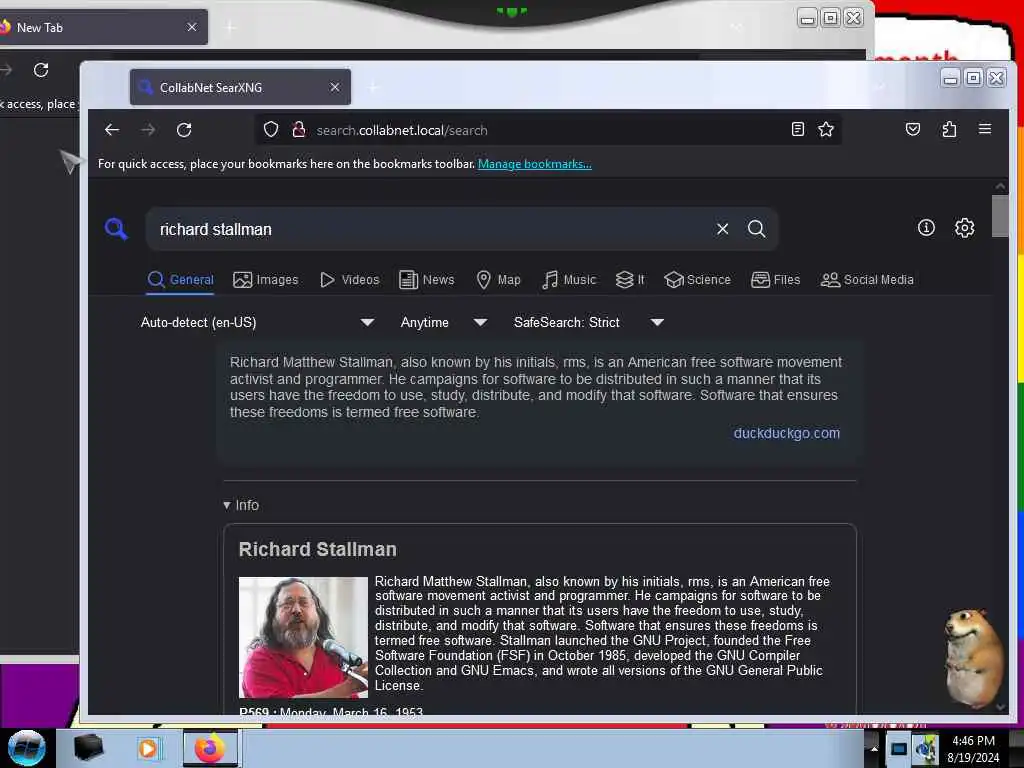Image resolution: width=1024 pixels, height=768 pixels.
Task: Show hidden system tray icons
Action: pos(874,748)
